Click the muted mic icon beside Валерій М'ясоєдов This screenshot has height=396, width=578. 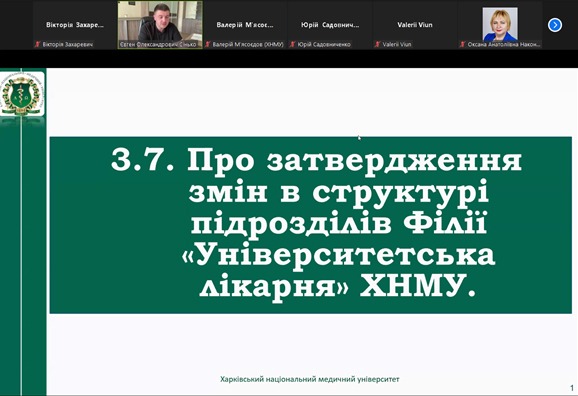click(x=208, y=45)
